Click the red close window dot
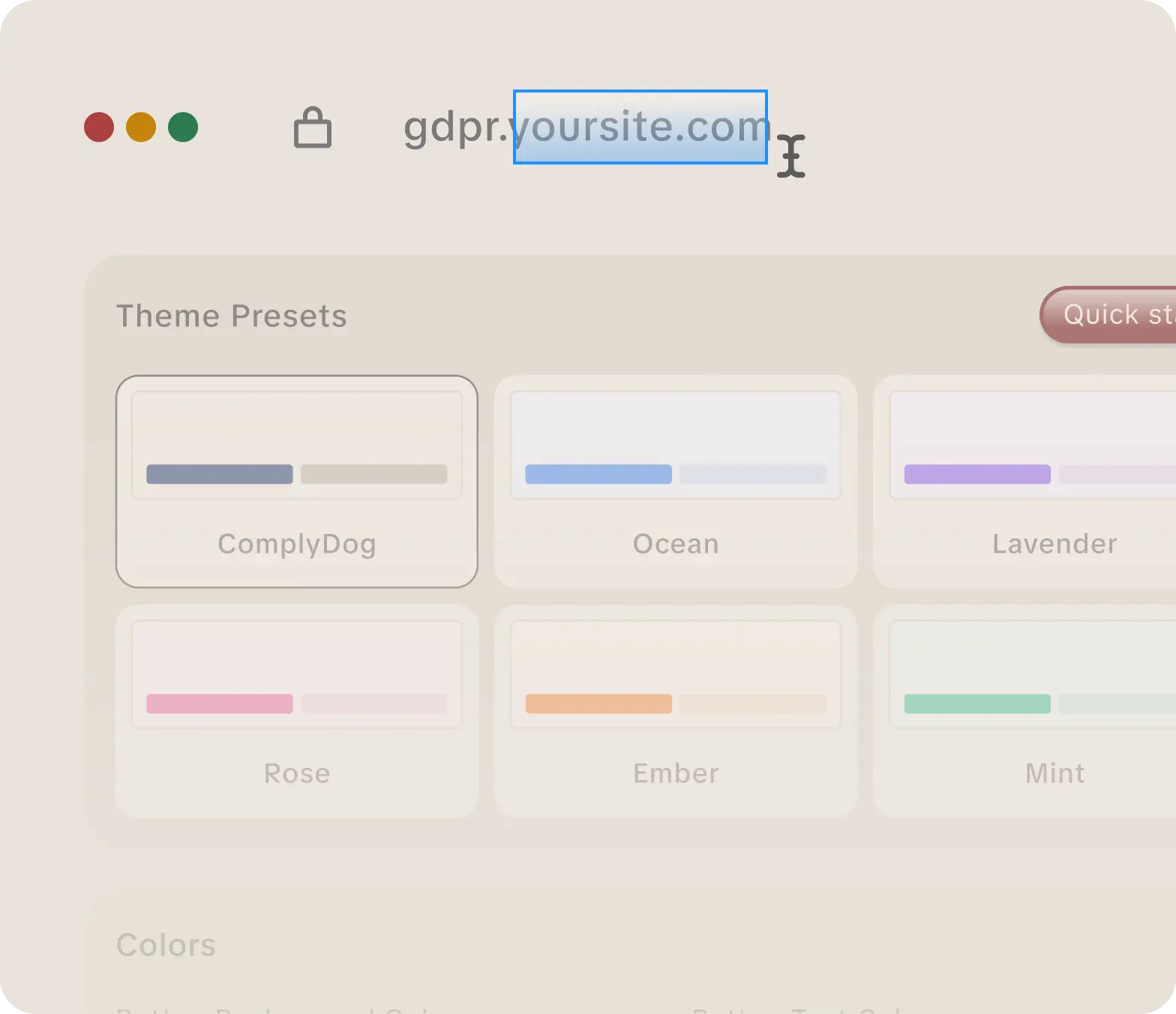The height and width of the screenshot is (1014, 1176). 99,127
